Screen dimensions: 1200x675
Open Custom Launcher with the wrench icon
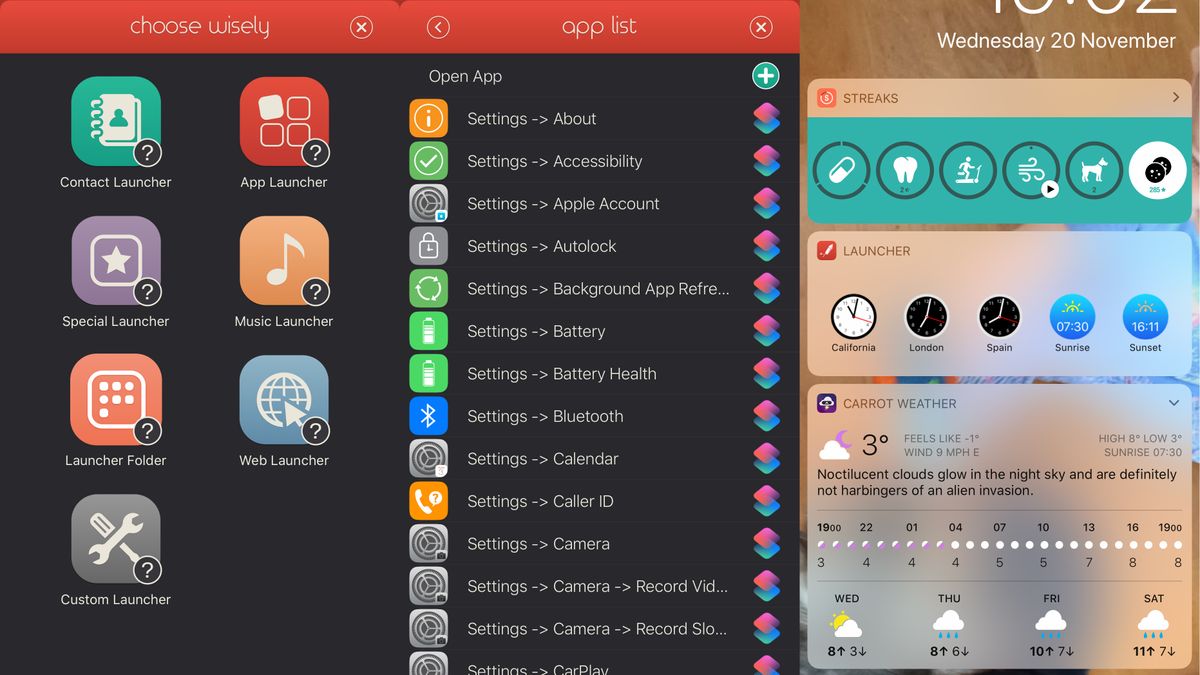(115, 539)
